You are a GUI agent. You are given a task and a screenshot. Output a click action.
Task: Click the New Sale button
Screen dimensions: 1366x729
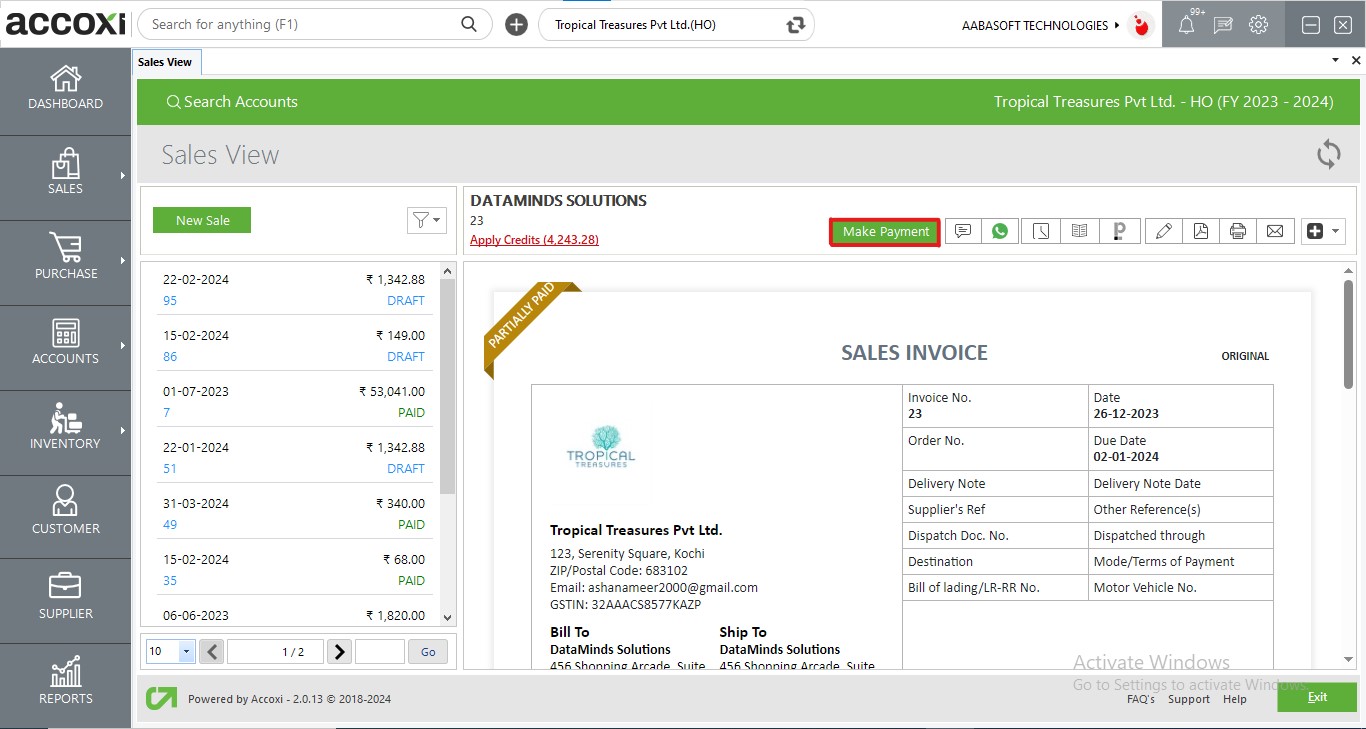[x=202, y=220]
